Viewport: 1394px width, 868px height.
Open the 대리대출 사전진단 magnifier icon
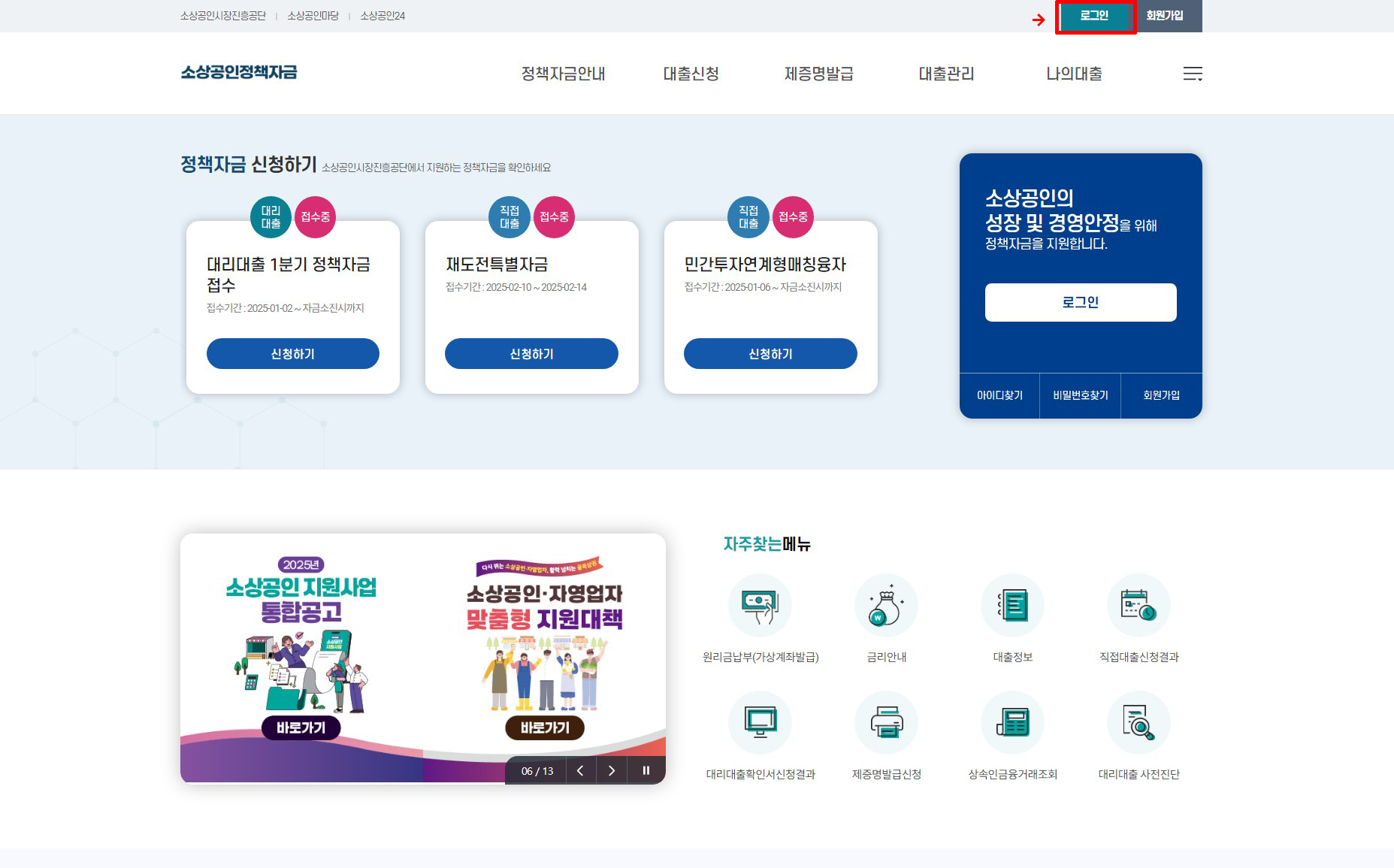pyautogui.click(x=1139, y=723)
